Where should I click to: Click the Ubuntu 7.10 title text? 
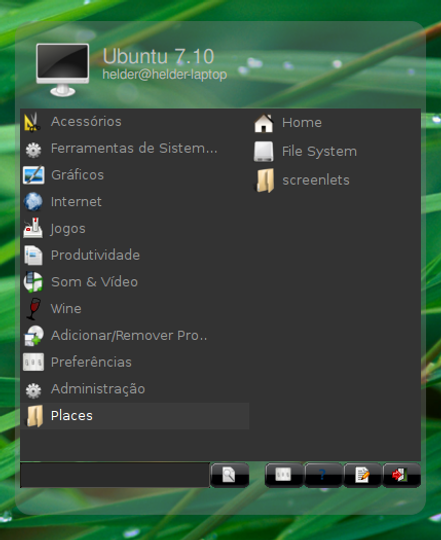tap(158, 56)
